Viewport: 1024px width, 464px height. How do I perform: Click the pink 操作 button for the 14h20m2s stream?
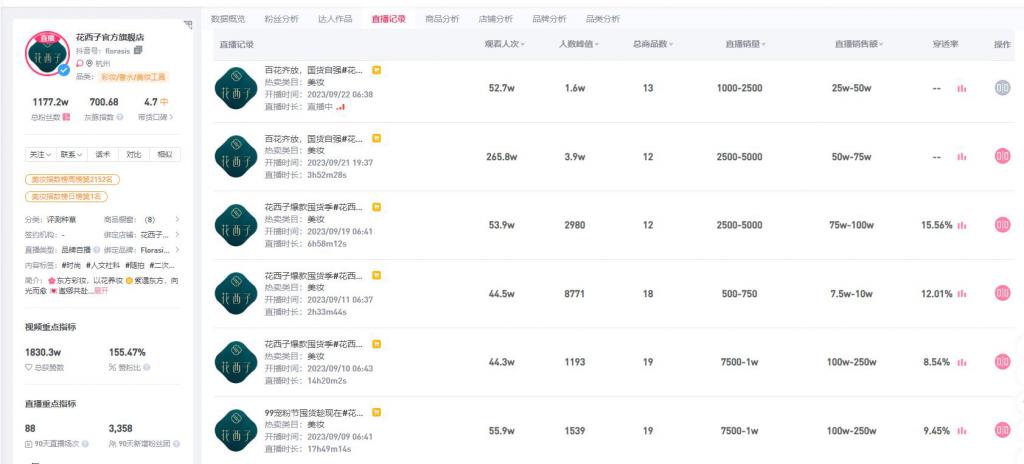tap(1002, 361)
